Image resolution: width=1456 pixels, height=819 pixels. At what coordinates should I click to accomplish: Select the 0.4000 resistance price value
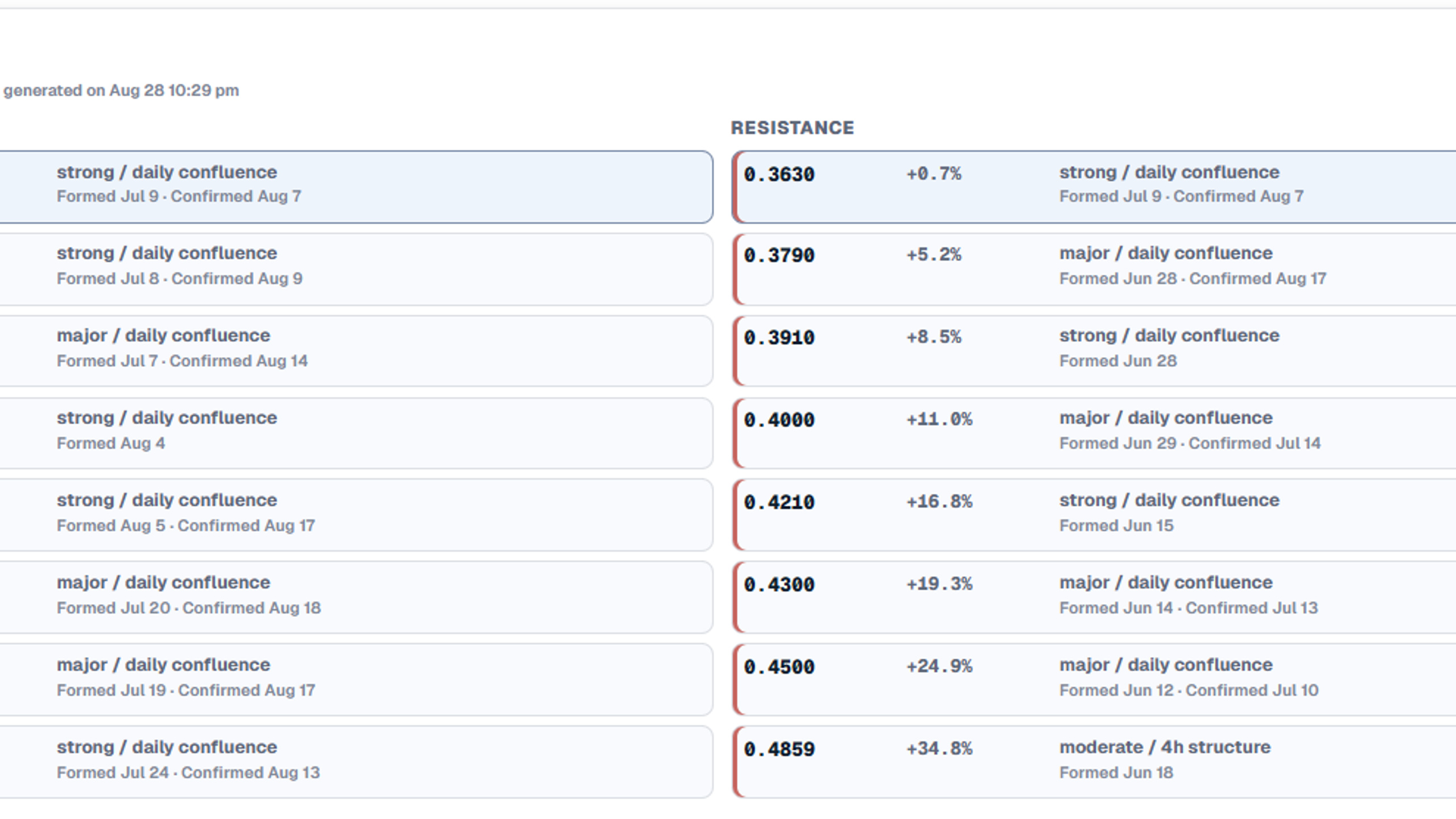point(779,420)
